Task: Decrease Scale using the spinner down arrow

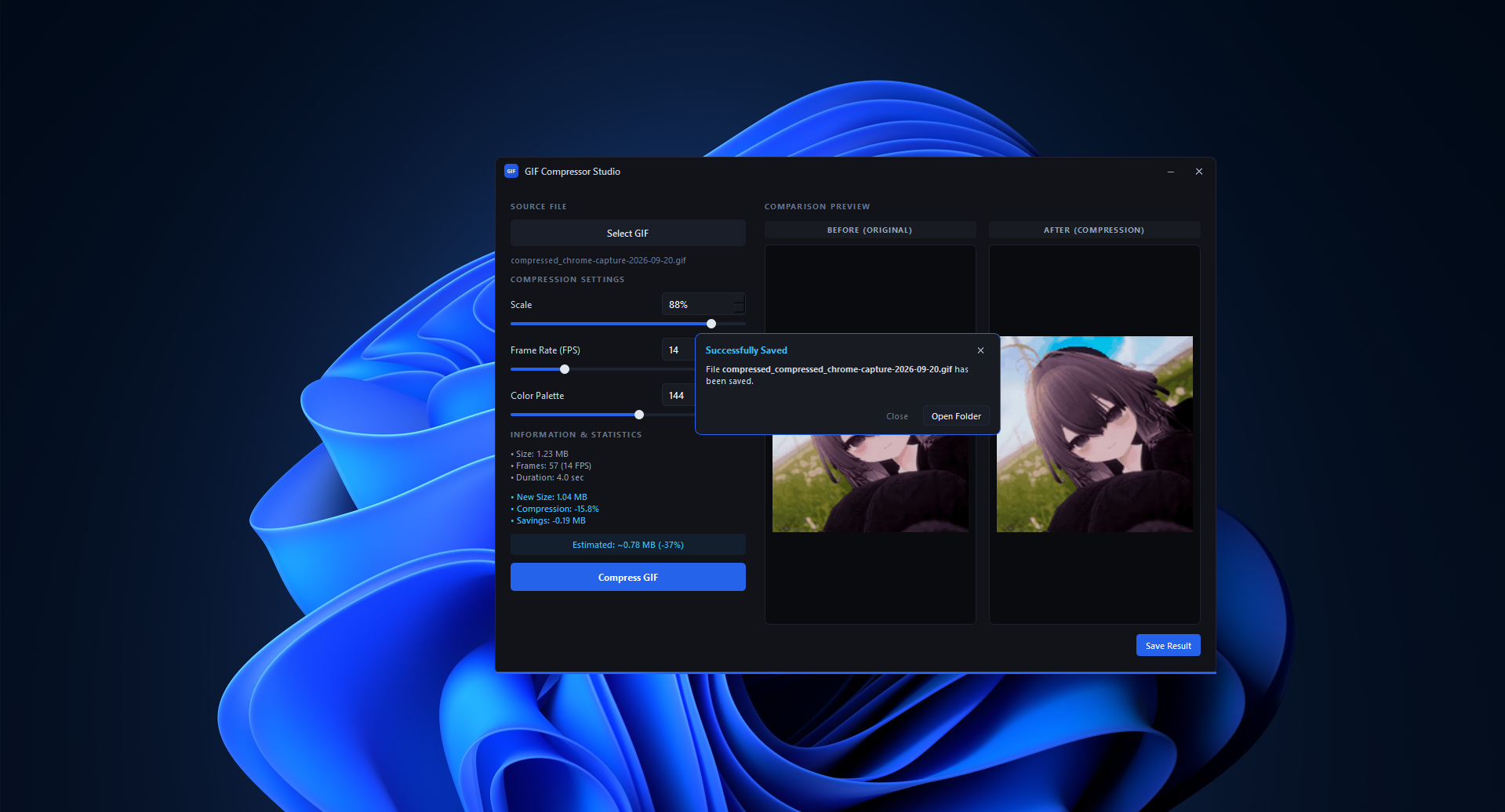Action: (739, 309)
